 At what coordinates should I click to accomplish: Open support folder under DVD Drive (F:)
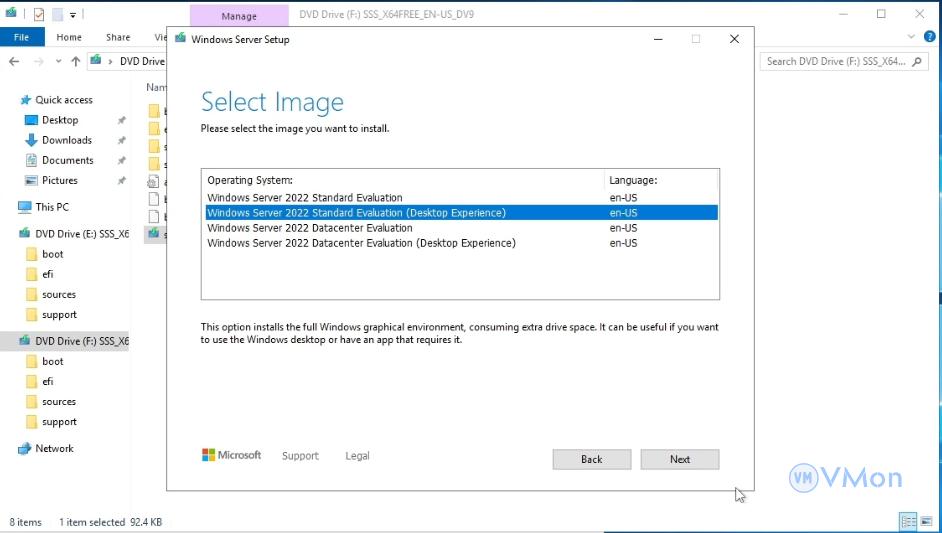[59, 422]
